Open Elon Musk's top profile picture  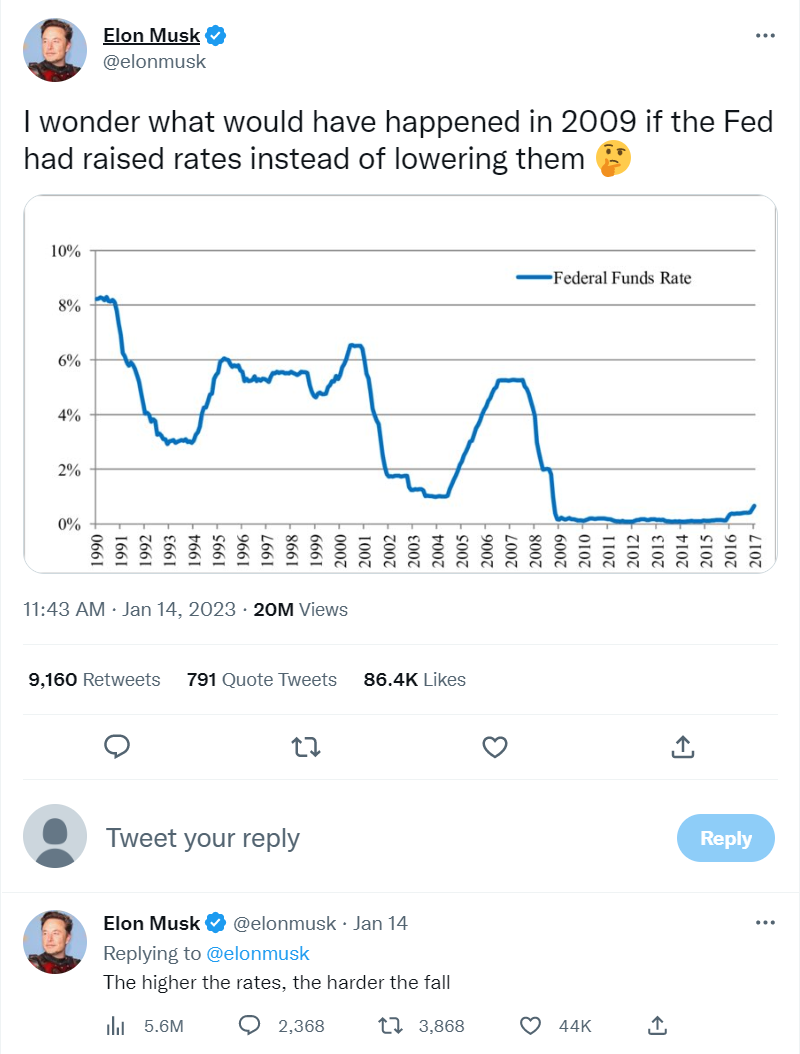pyautogui.click(x=55, y=50)
